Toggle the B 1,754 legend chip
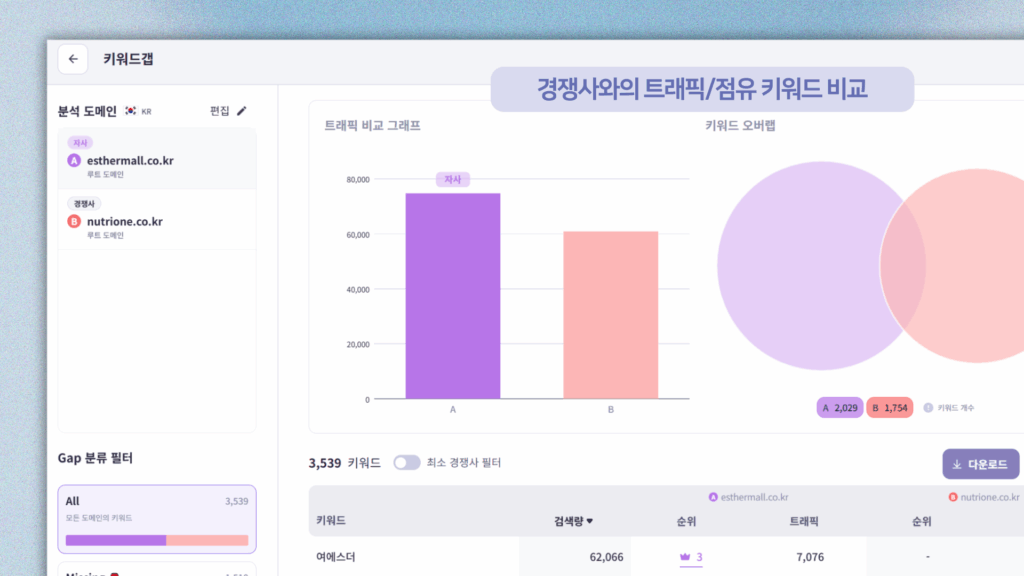This screenshot has width=1024, height=576. [889, 408]
